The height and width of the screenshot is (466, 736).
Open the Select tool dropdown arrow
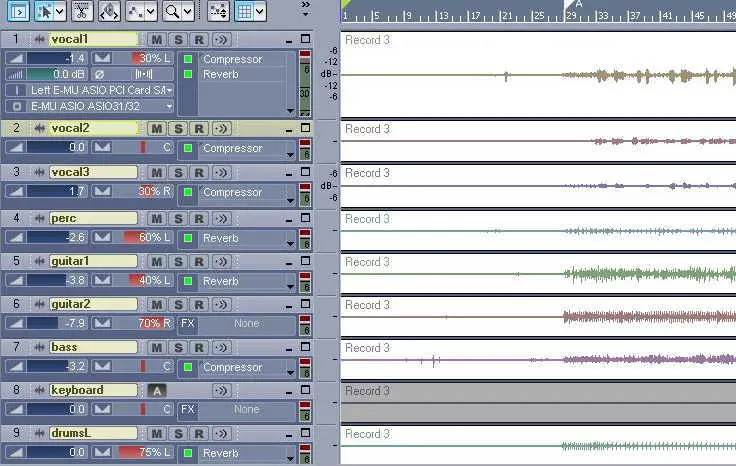pos(60,11)
